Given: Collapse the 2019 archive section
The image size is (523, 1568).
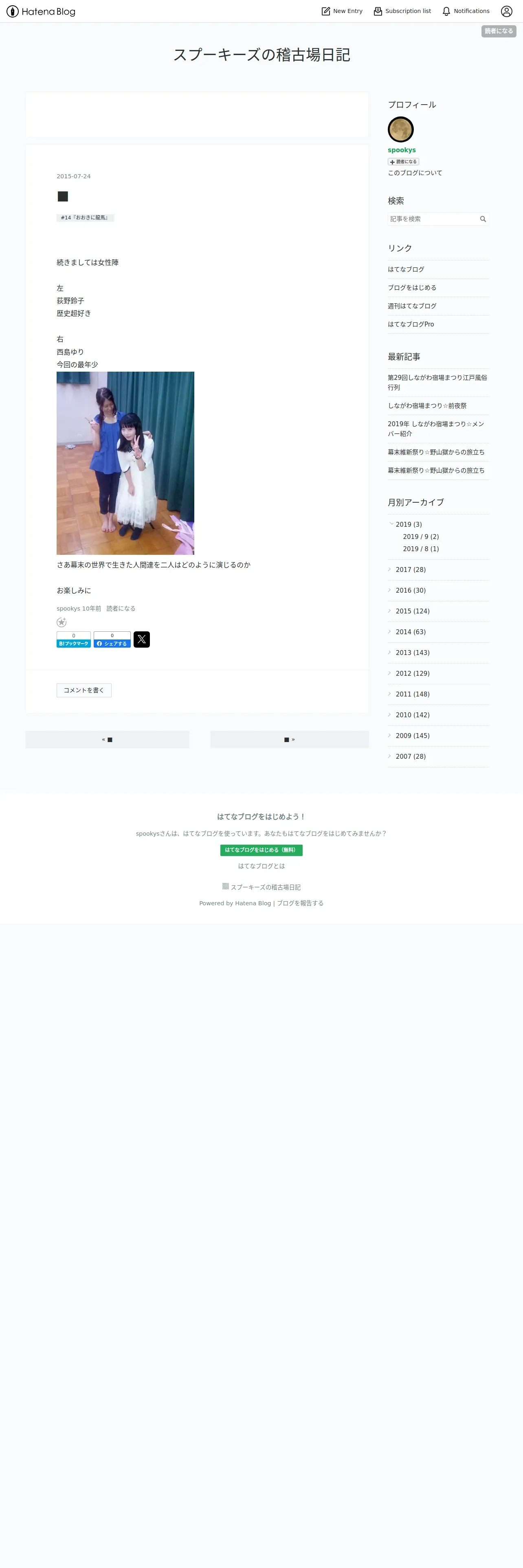Looking at the screenshot, I should (x=391, y=523).
